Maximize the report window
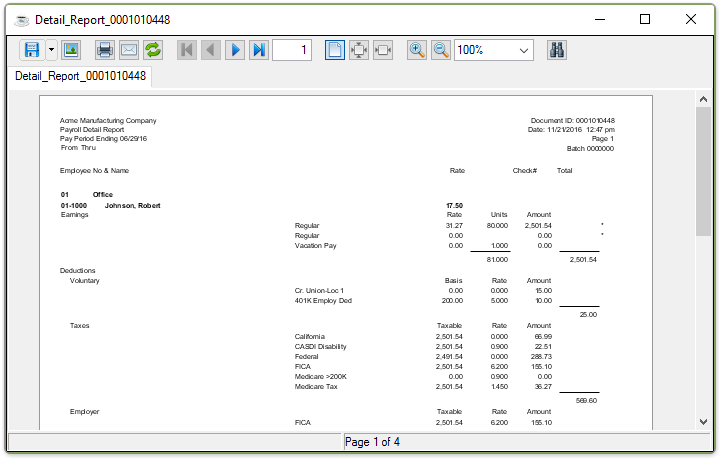The width and height of the screenshot is (724, 462). click(645, 19)
